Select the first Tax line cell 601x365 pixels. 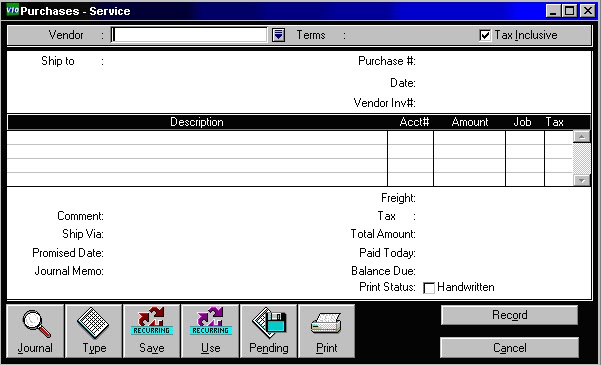point(559,138)
